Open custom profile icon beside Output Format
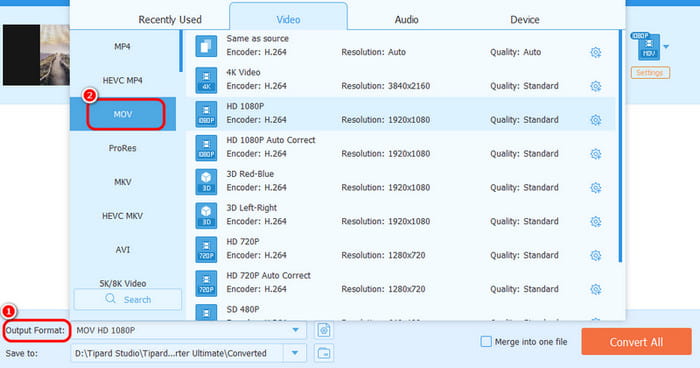Viewport: 700px width, 368px height. [324, 330]
